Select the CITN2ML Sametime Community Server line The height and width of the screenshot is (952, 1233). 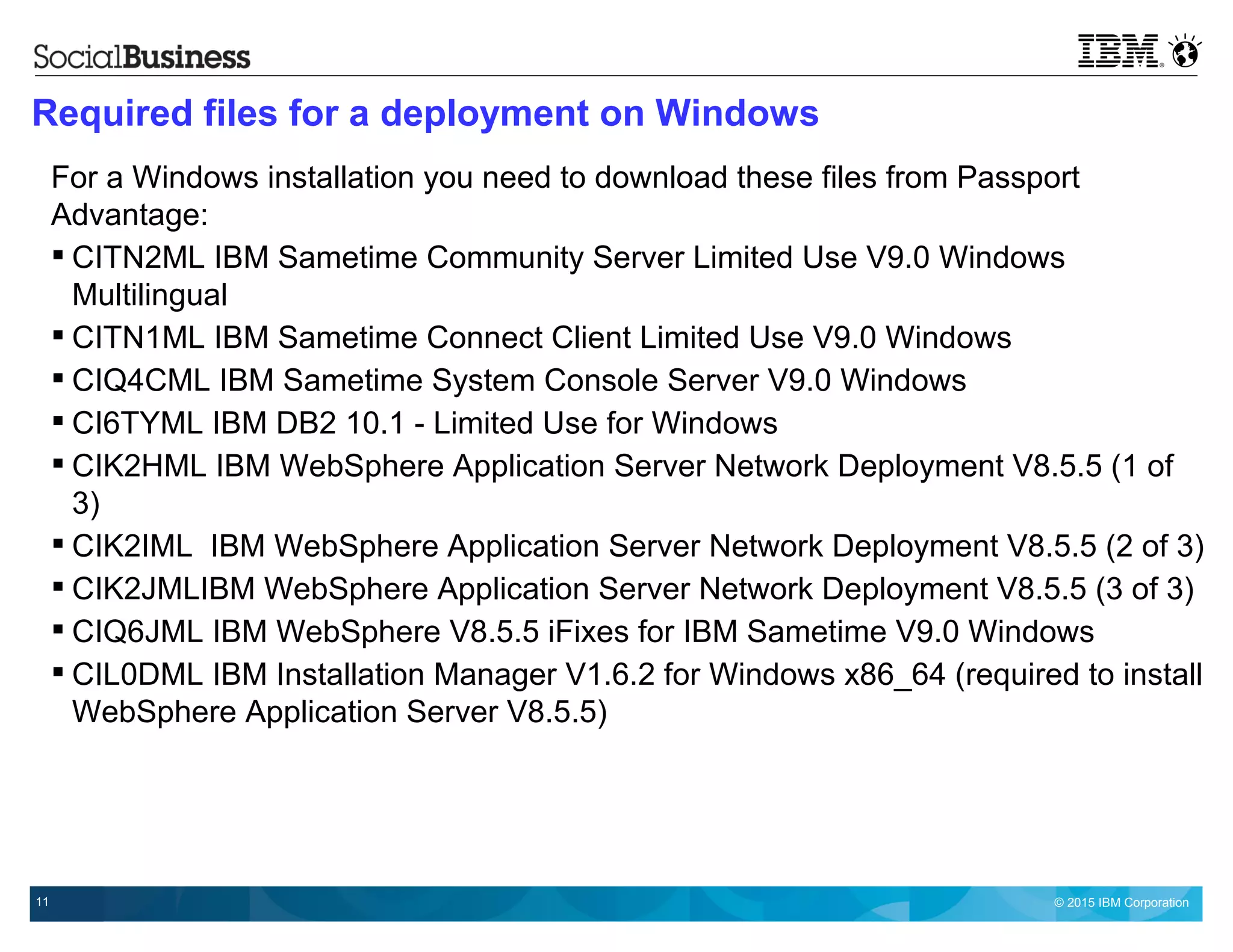(x=568, y=276)
